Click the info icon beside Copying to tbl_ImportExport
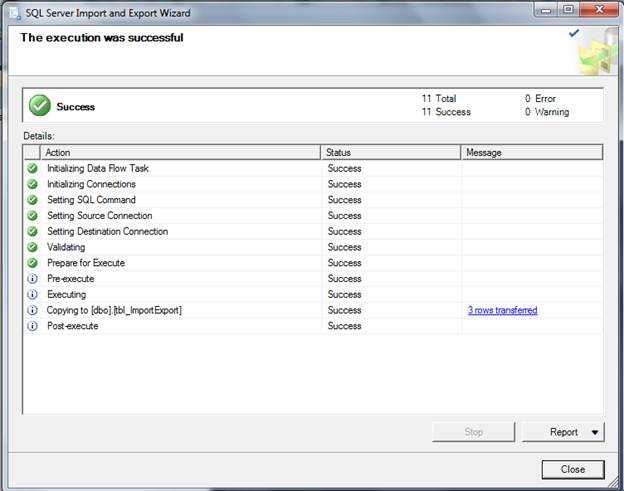This screenshot has height=491, width=624. point(32,310)
